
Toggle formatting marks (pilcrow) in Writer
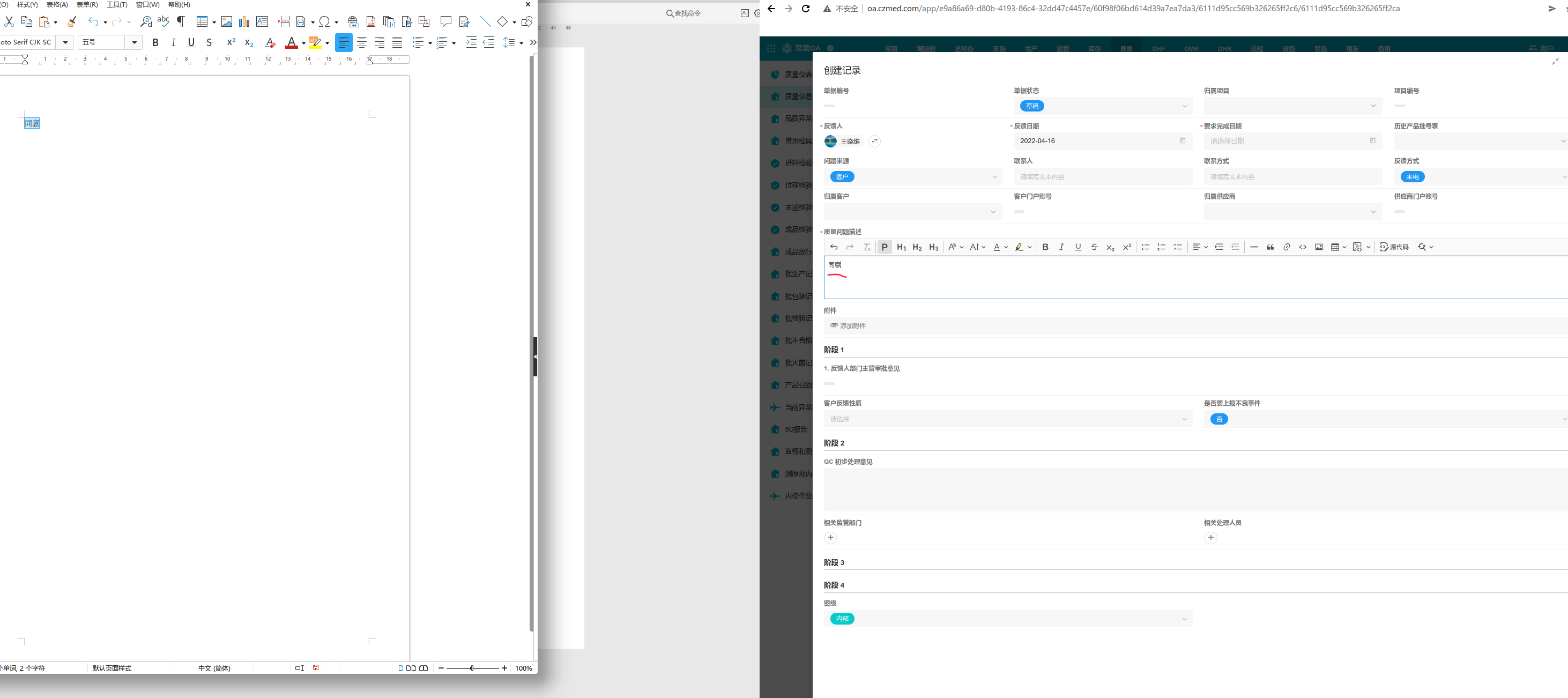[x=181, y=22]
